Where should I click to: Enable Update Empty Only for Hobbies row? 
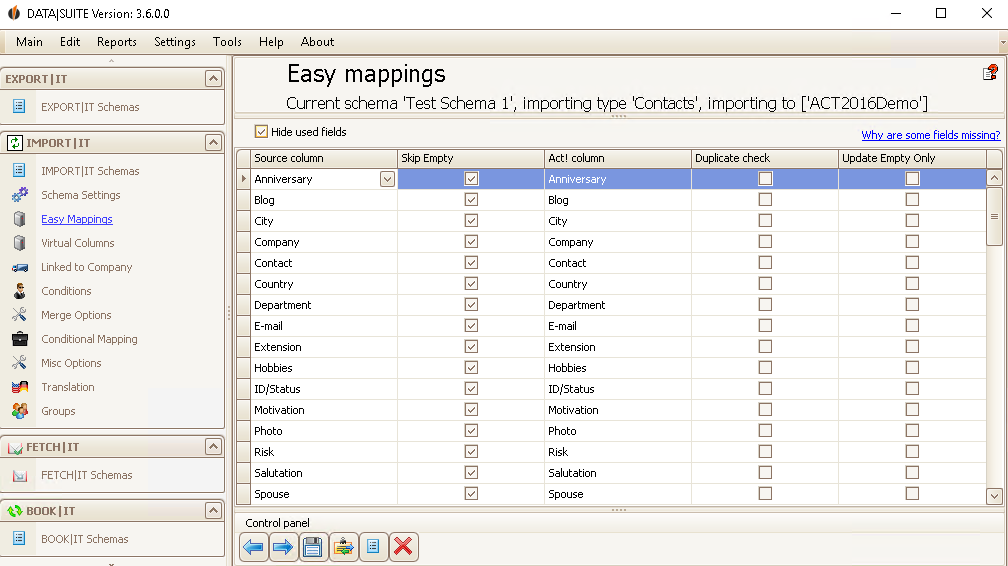coord(912,368)
